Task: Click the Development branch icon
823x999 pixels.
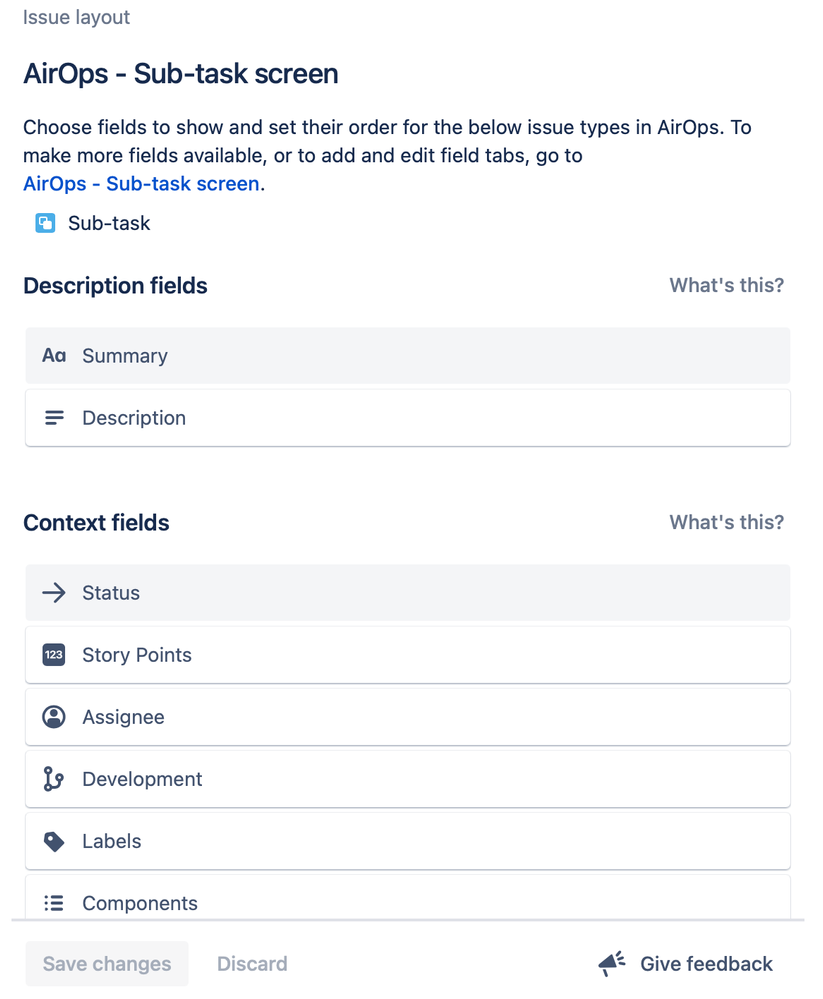Action: tap(54, 779)
